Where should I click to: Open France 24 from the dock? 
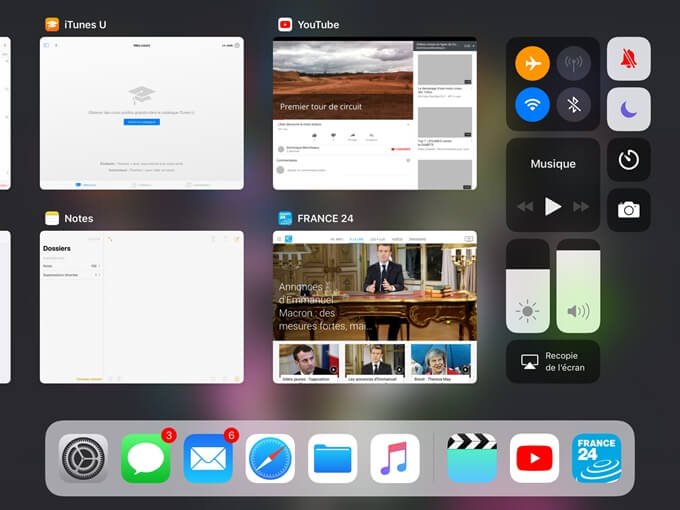pyautogui.click(x=597, y=458)
